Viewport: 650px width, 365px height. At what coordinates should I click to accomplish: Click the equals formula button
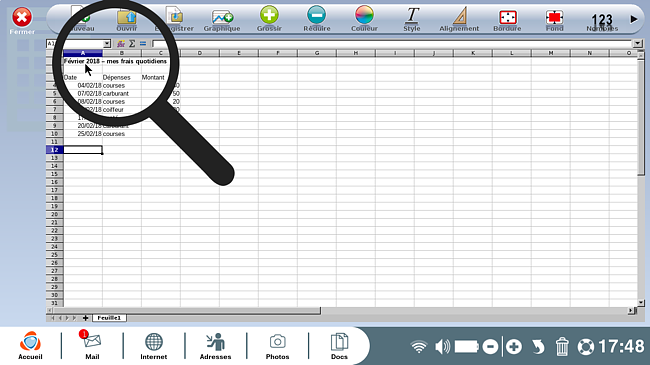pos(143,44)
